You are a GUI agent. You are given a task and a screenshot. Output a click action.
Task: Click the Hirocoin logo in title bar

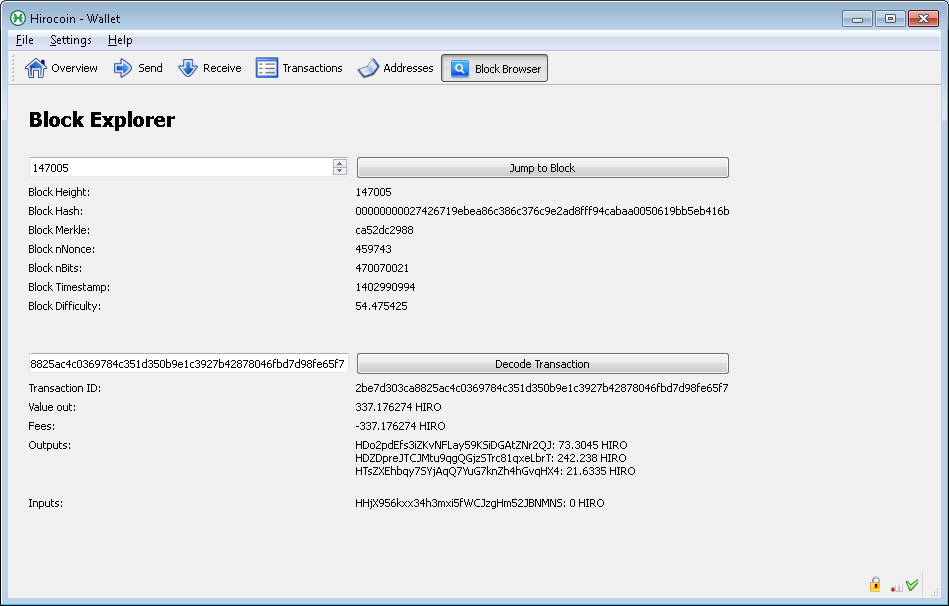pyautogui.click(x=18, y=18)
